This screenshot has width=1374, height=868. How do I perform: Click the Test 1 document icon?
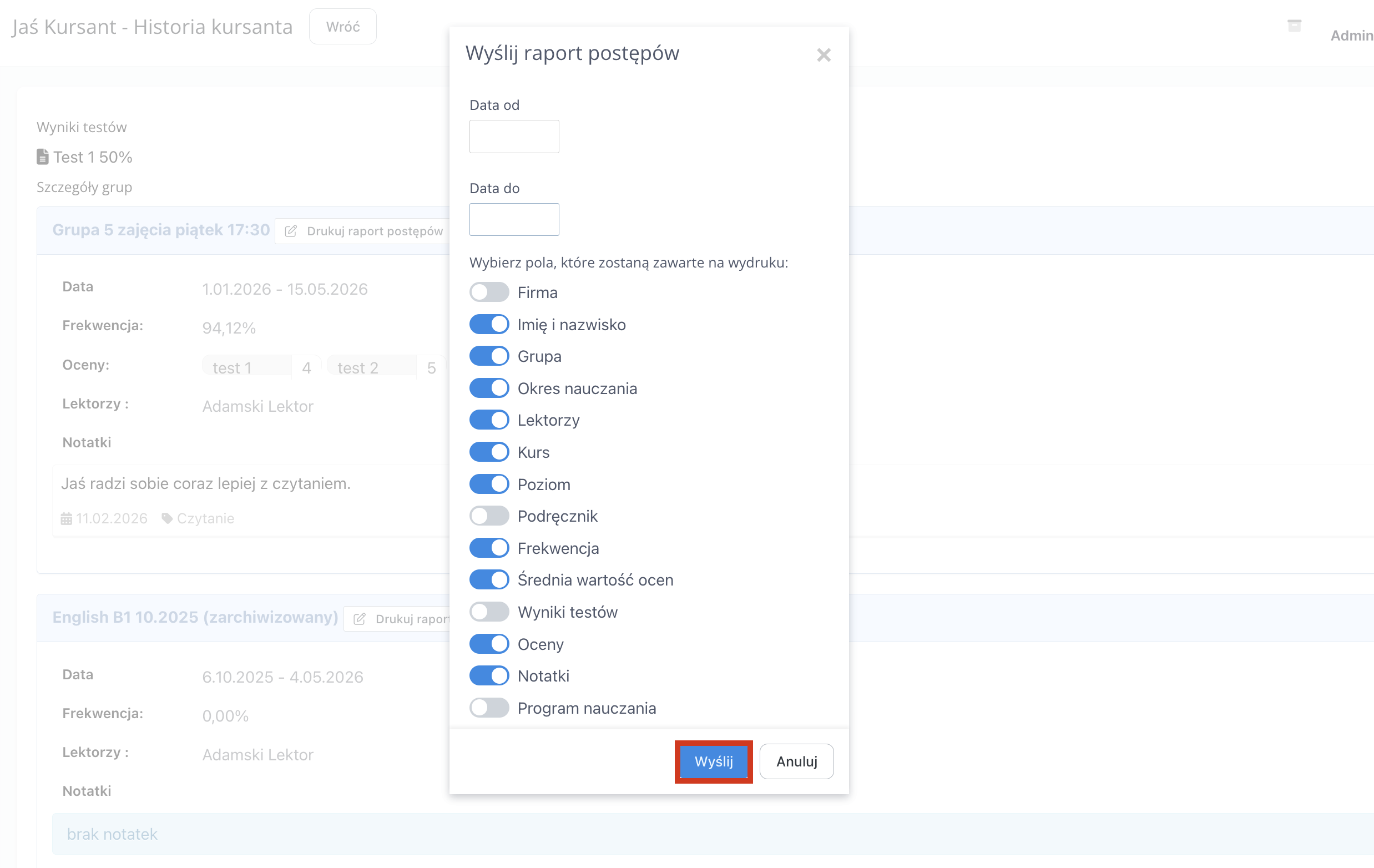[42, 157]
